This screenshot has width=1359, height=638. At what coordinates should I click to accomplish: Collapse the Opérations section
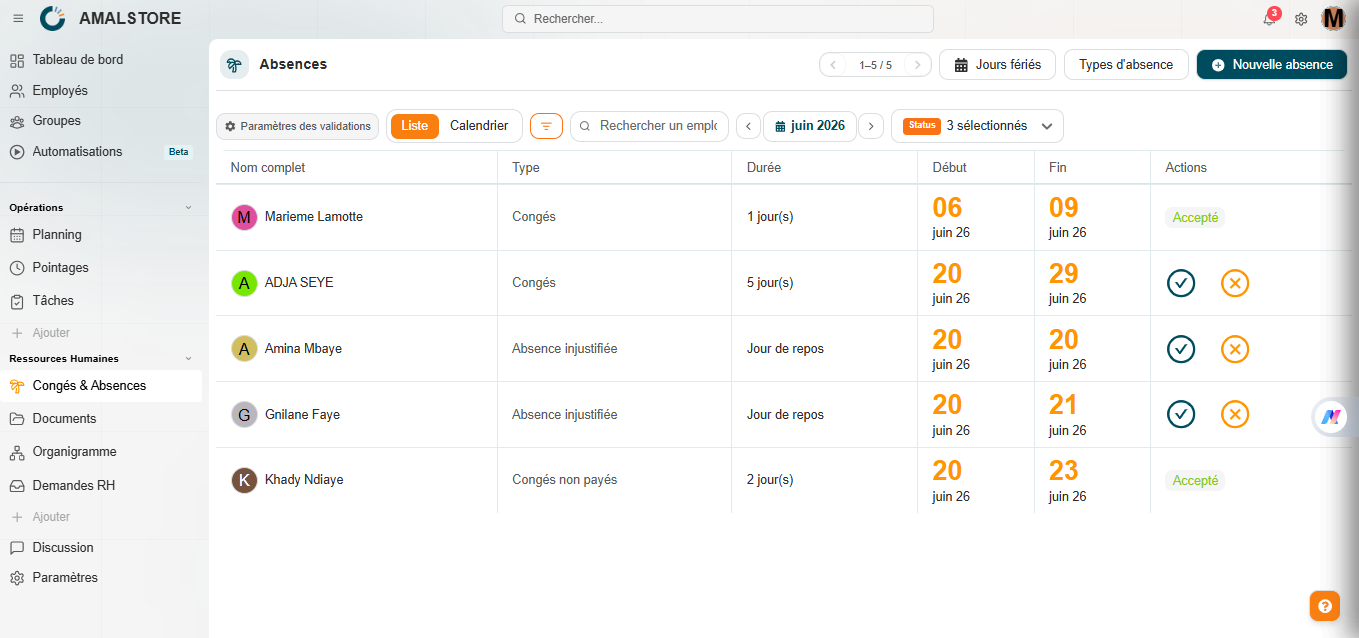click(x=188, y=208)
